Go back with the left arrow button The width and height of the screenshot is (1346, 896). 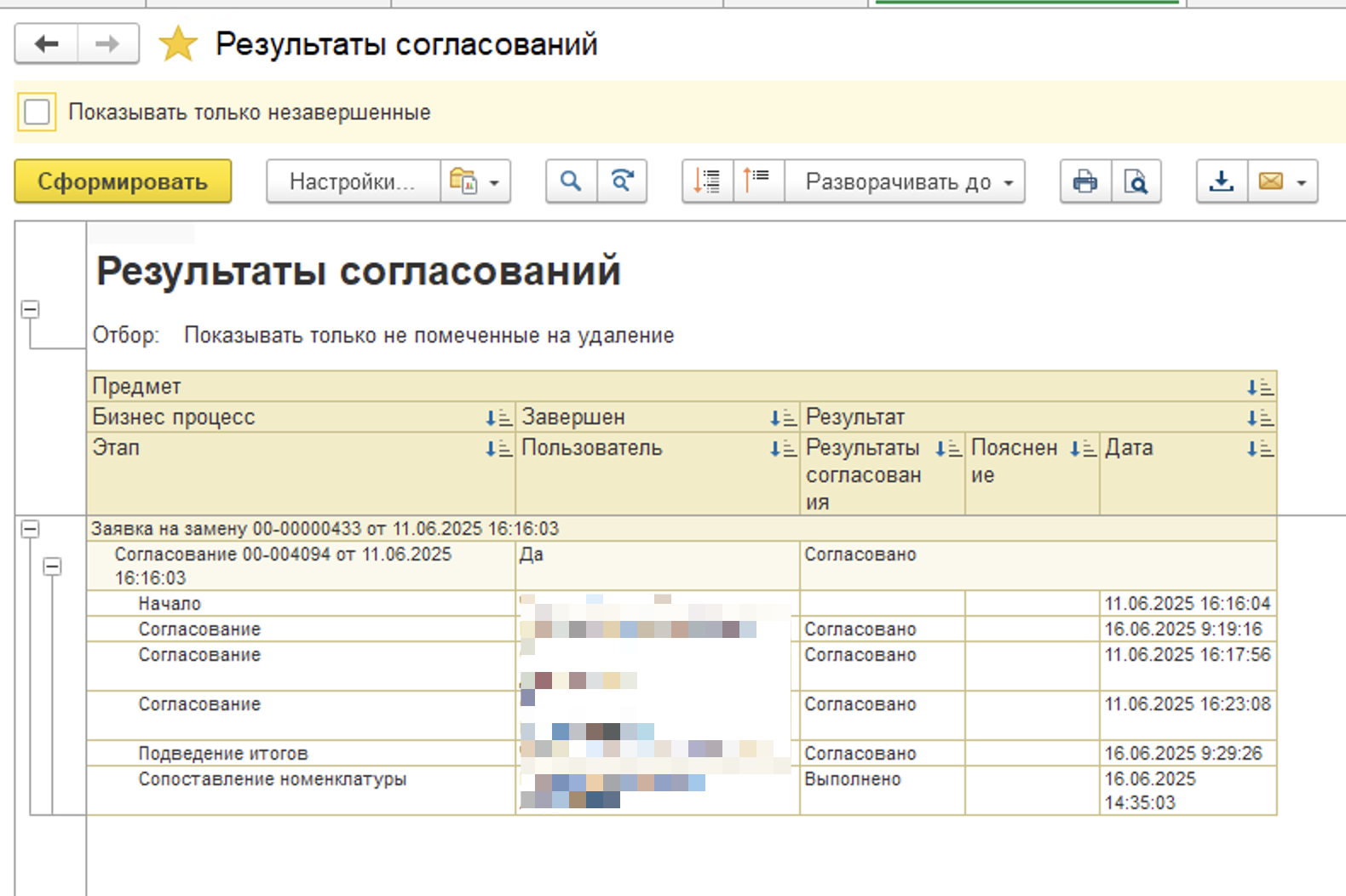point(46,43)
